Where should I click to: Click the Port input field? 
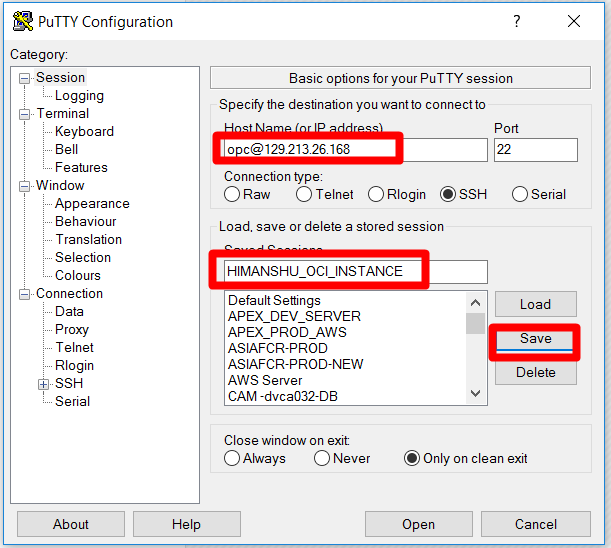(536, 150)
